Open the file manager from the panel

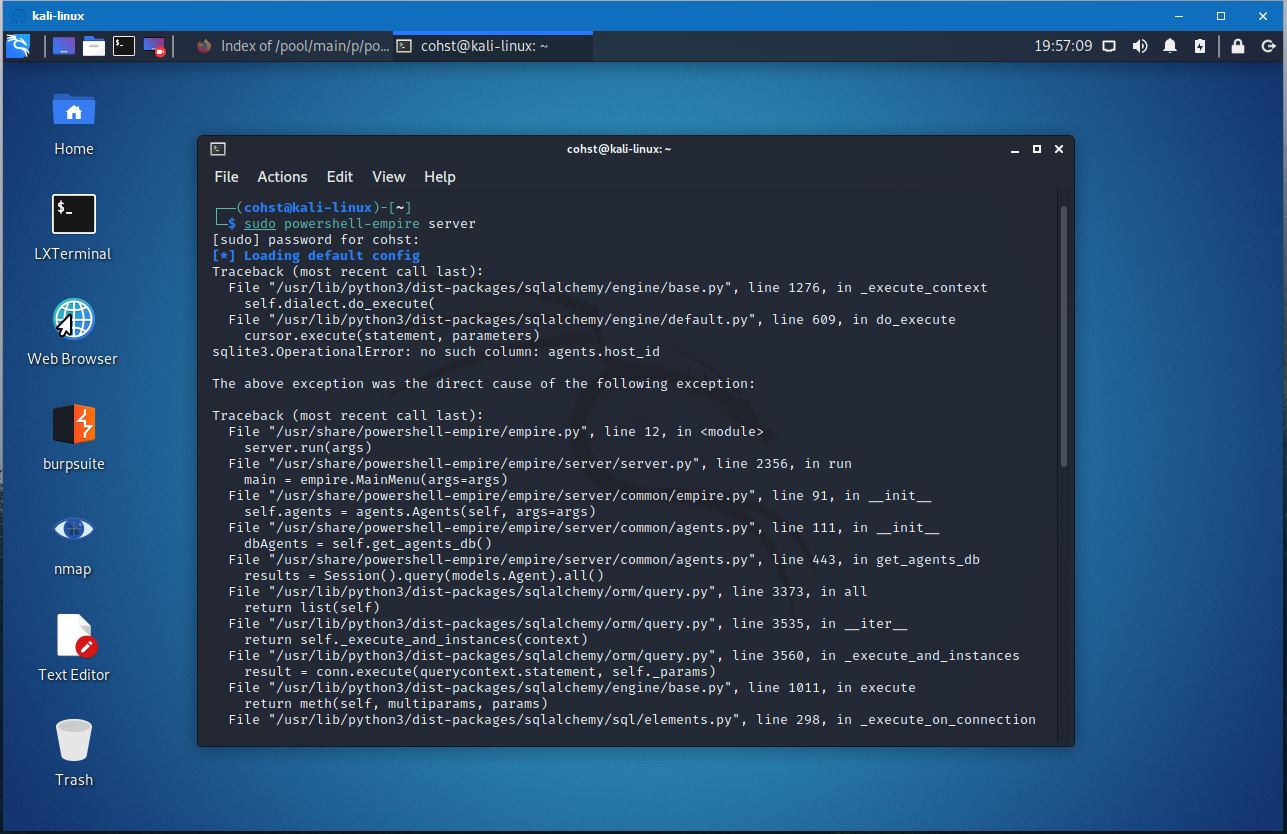[x=94, y=46]
